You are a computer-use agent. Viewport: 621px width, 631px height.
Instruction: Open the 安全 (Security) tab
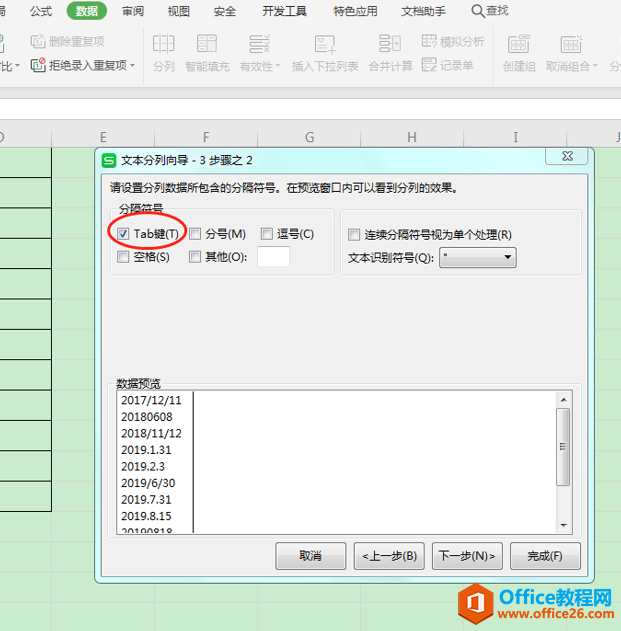tap(225, 11)
